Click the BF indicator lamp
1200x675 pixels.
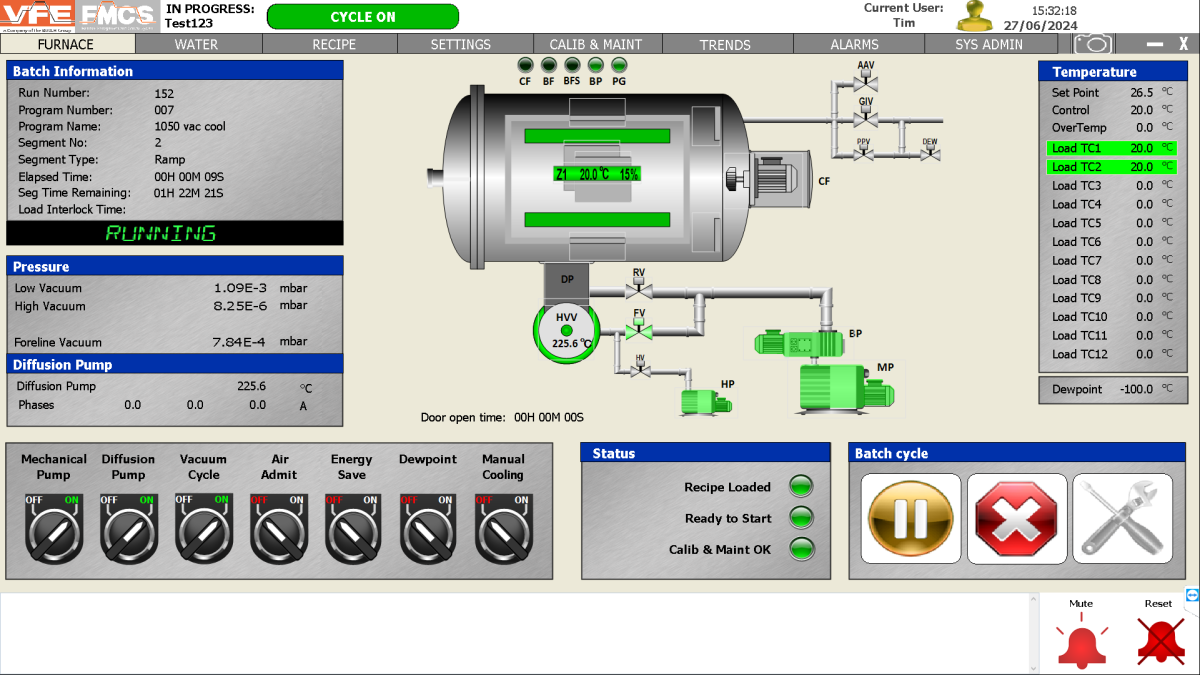click(x=548, y=65)
